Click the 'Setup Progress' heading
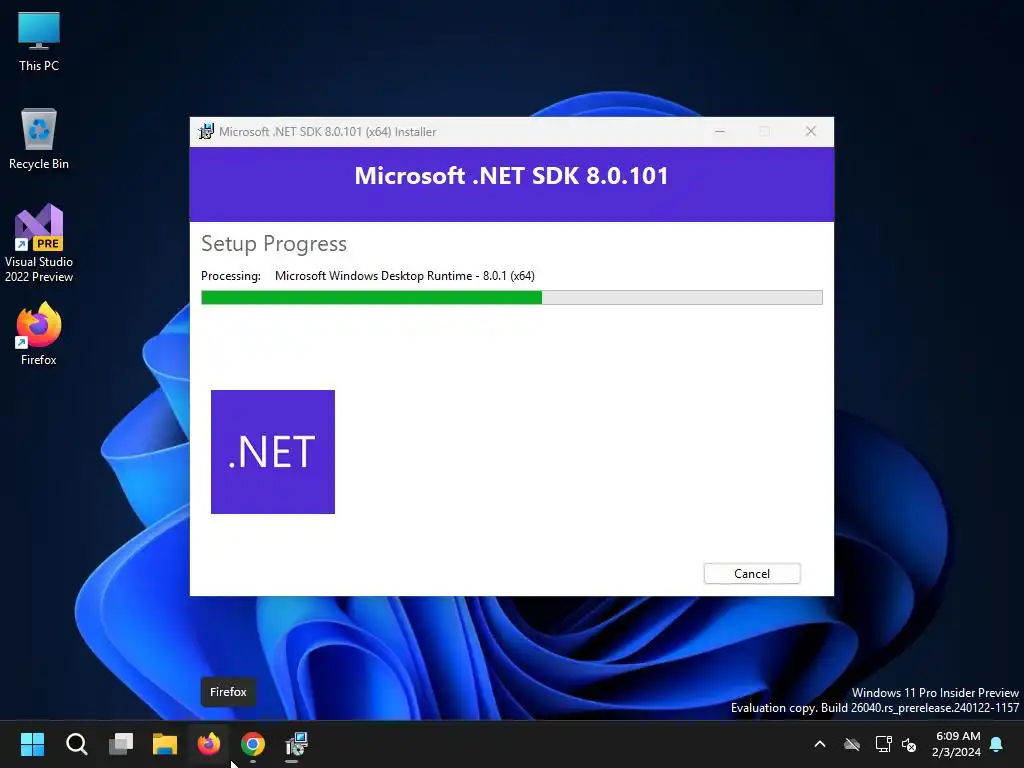 tap(274, 244)
